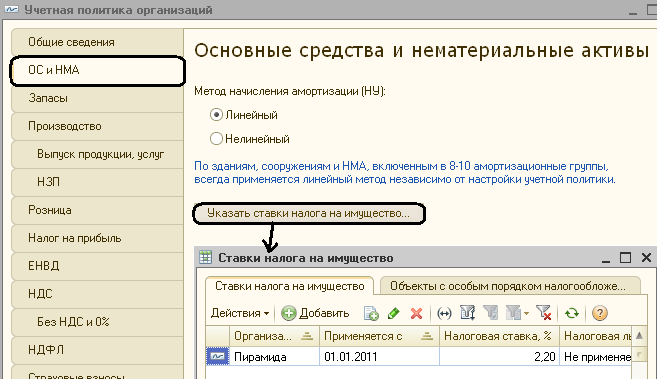The image size is (657, 379).
Task: Select the Пирамида organization cell
Action: click(274, 357)
